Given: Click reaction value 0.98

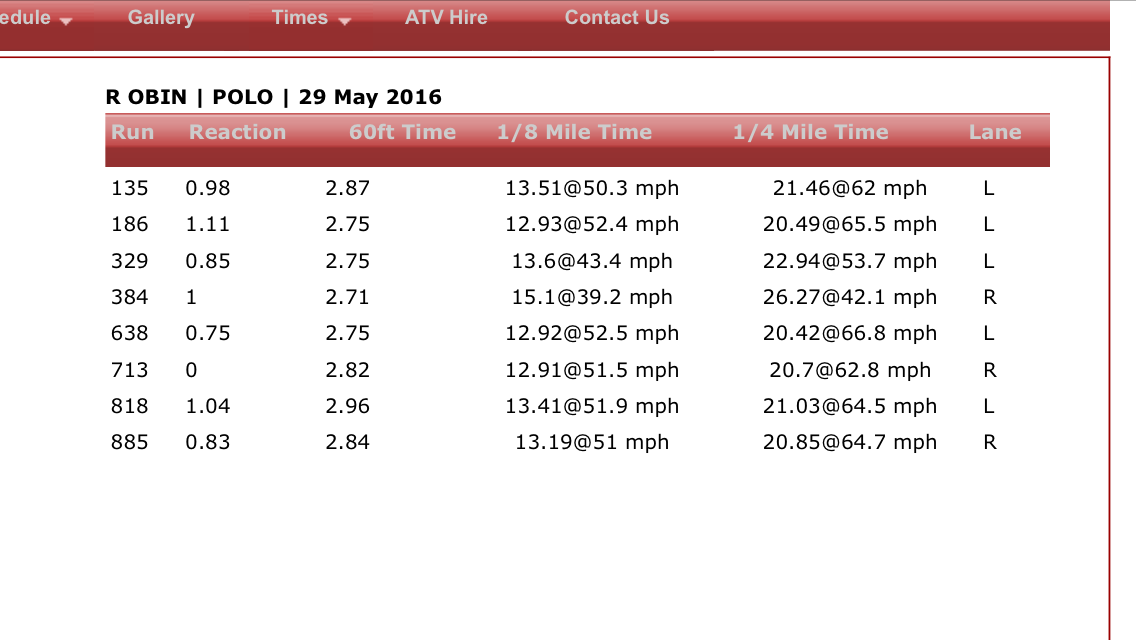Looking at the screenshot, I should 208,188.
